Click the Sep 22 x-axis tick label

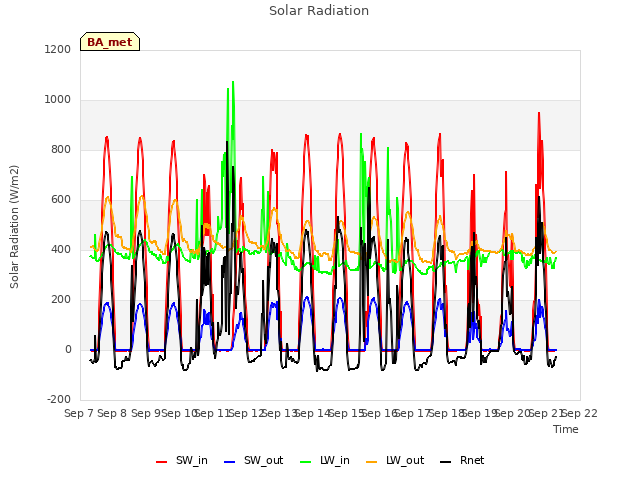[x=580, y=413]
